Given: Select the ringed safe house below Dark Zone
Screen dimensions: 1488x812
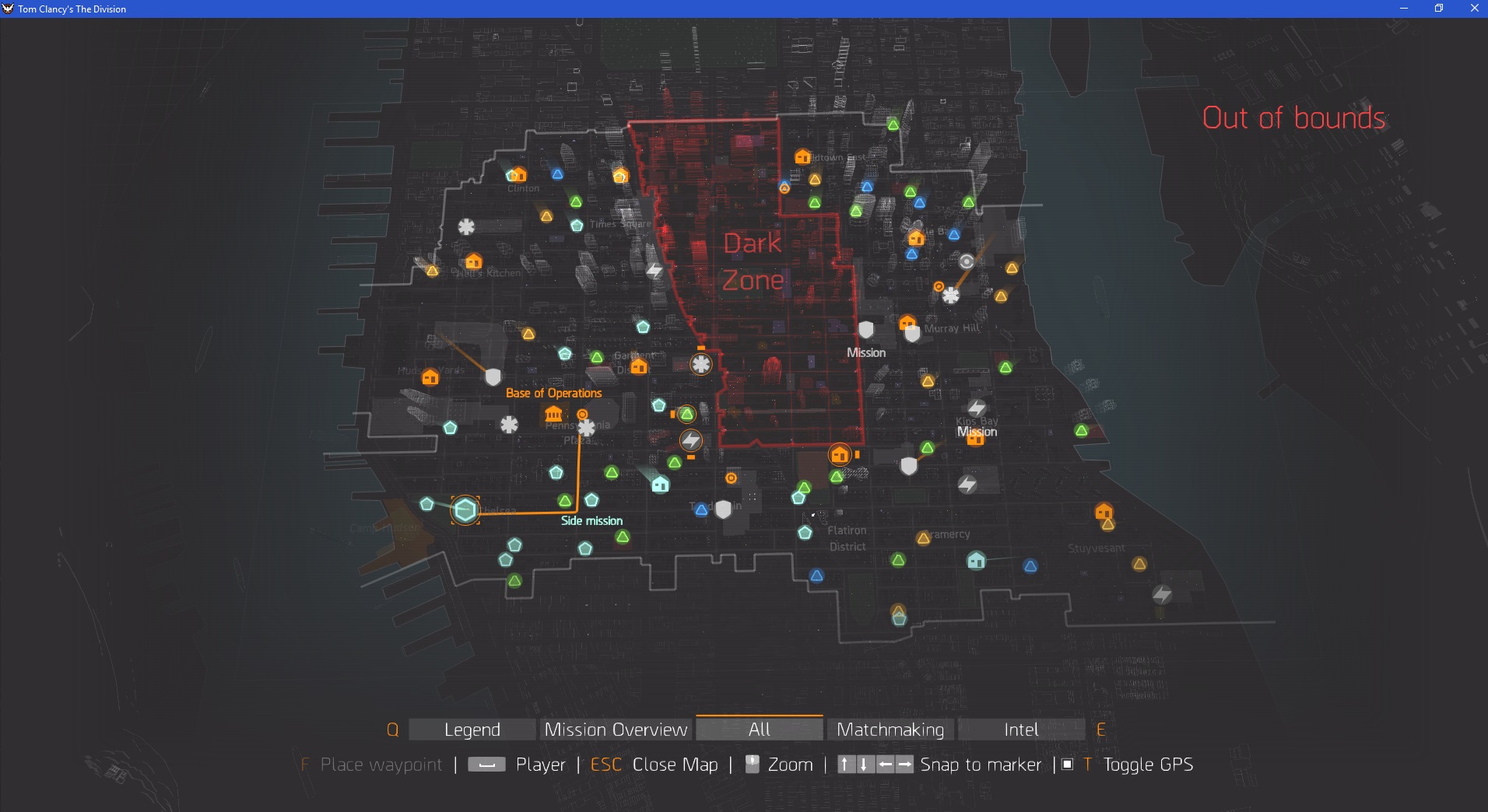Looking at the screenshot, I should [840, 454].
